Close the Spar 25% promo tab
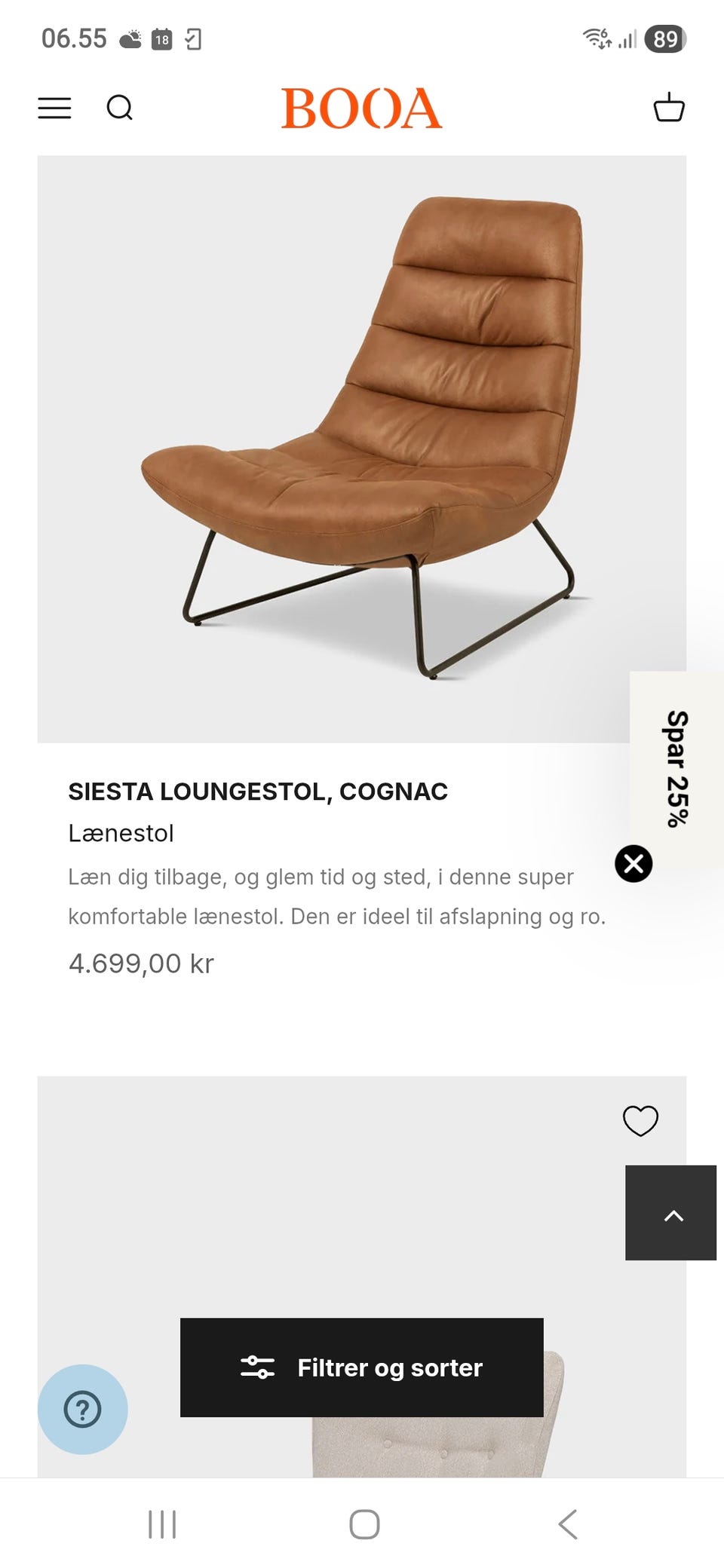The image size is (724, 1568). 633,863
